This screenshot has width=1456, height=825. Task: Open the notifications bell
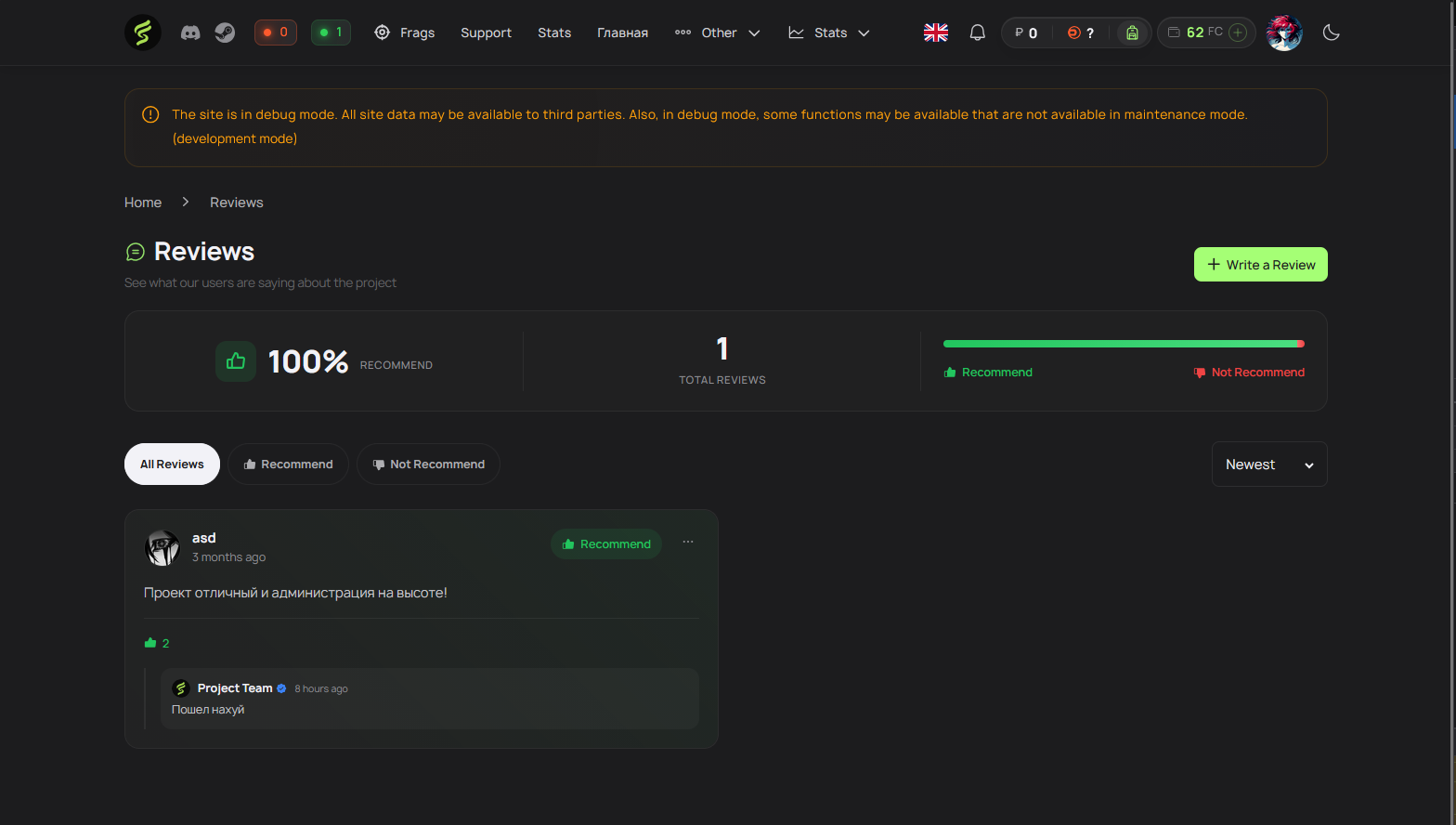point(977,33)
